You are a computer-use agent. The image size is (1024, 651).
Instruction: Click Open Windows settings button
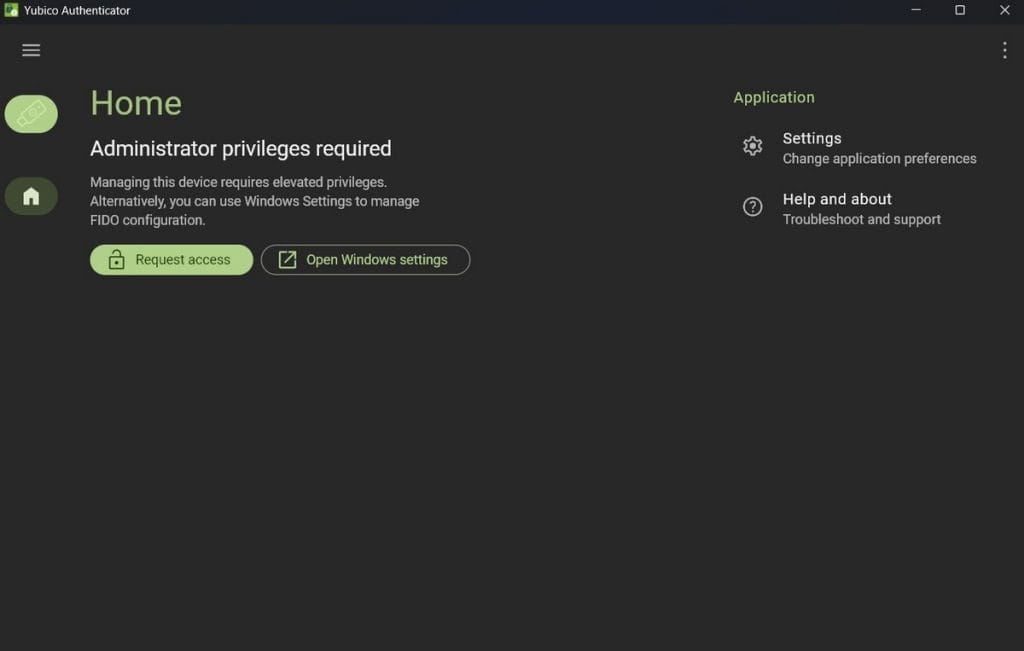[365, 260]
